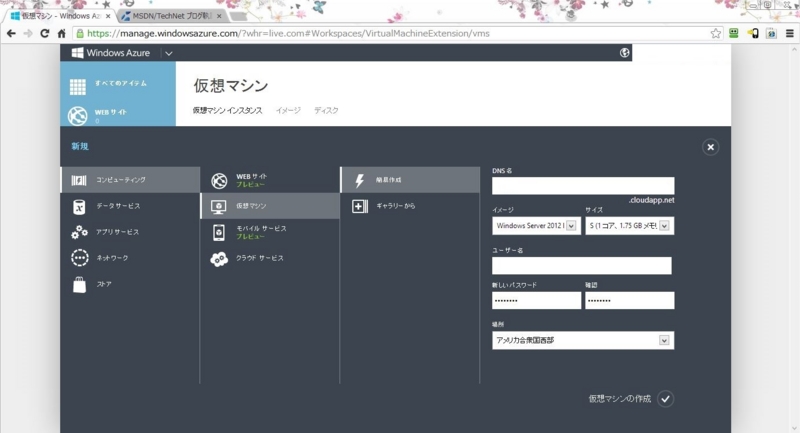Click ギャラリーから label text
This screenshot has height=433, width=800.
[395, 206]
